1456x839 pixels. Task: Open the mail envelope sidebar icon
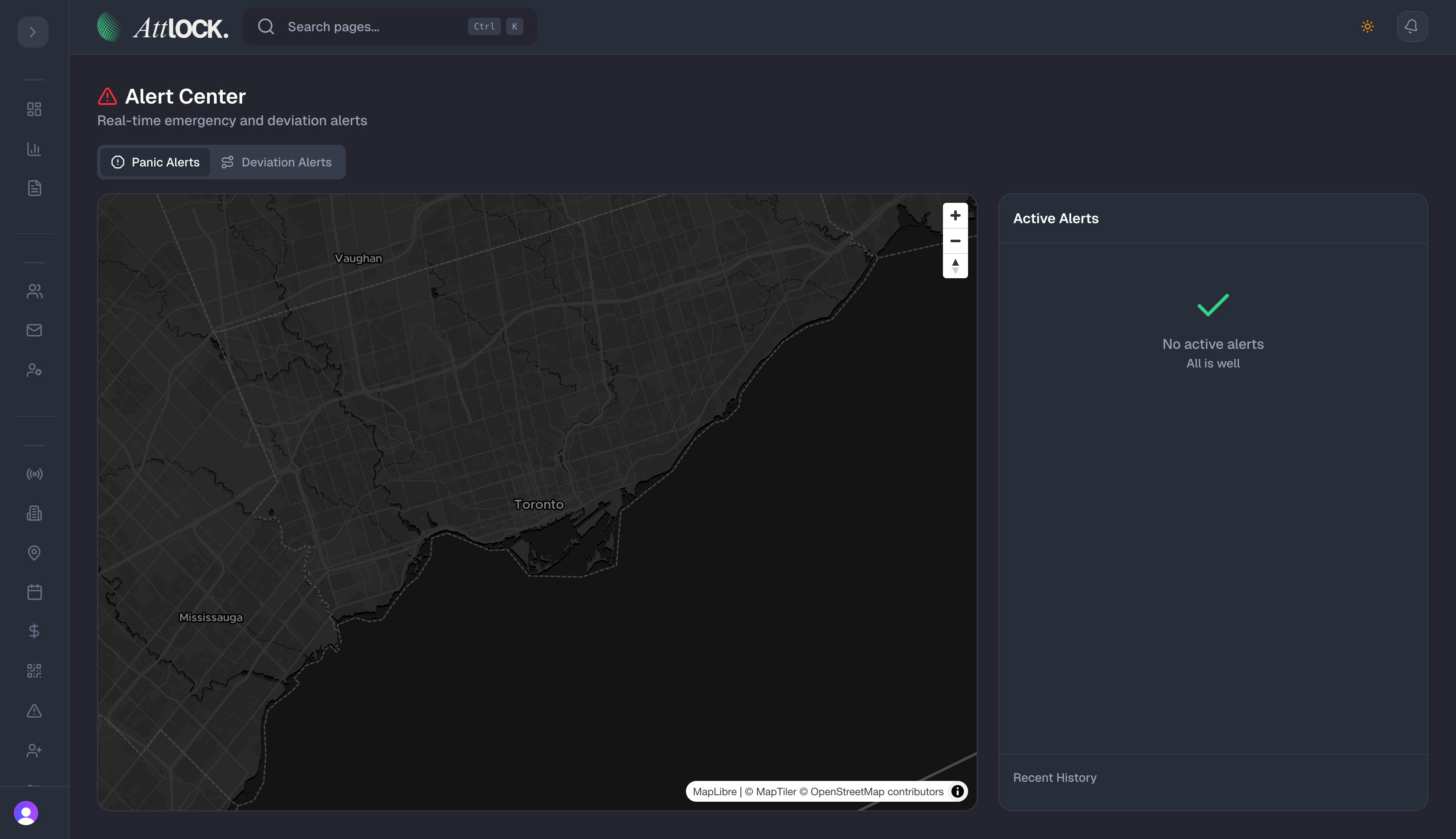tap(34, 330)
